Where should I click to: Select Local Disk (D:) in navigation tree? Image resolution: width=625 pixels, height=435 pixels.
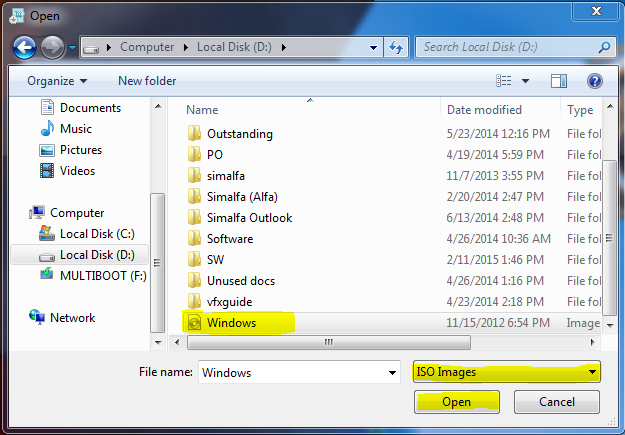[x=80, y=255]
